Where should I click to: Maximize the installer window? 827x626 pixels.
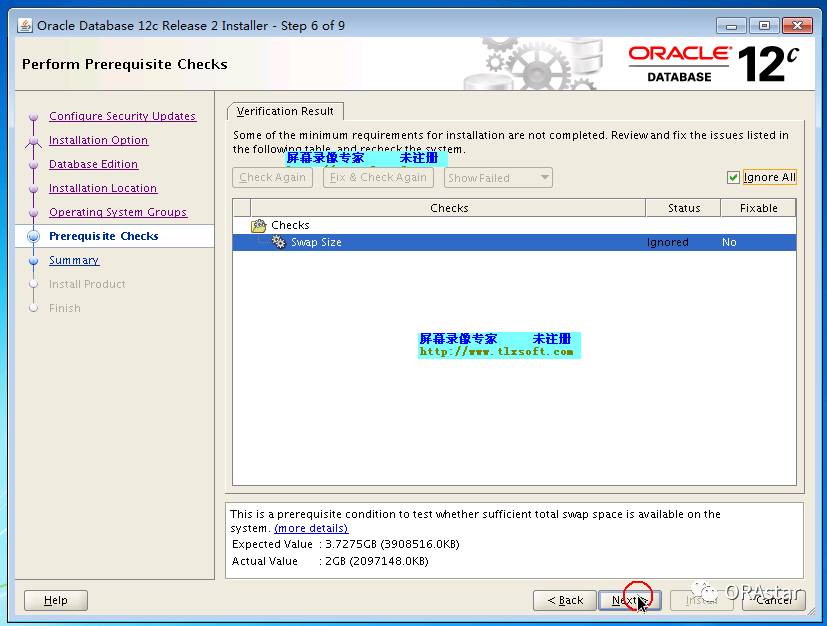click(764, 25)
